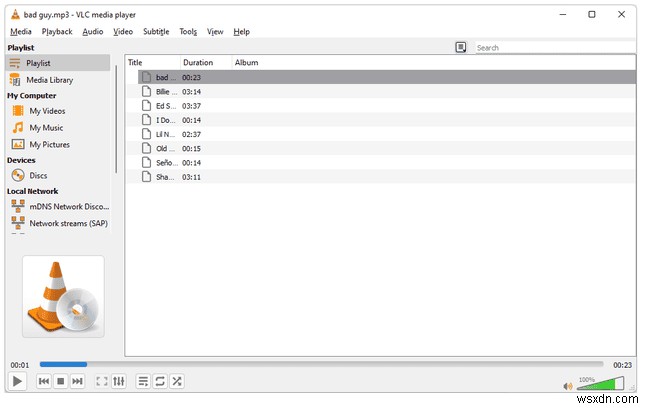Skip to the previous track
Image resolution: width=650 pixels, height=409 pixels.
pyautogui.click(x=44, y=381)
